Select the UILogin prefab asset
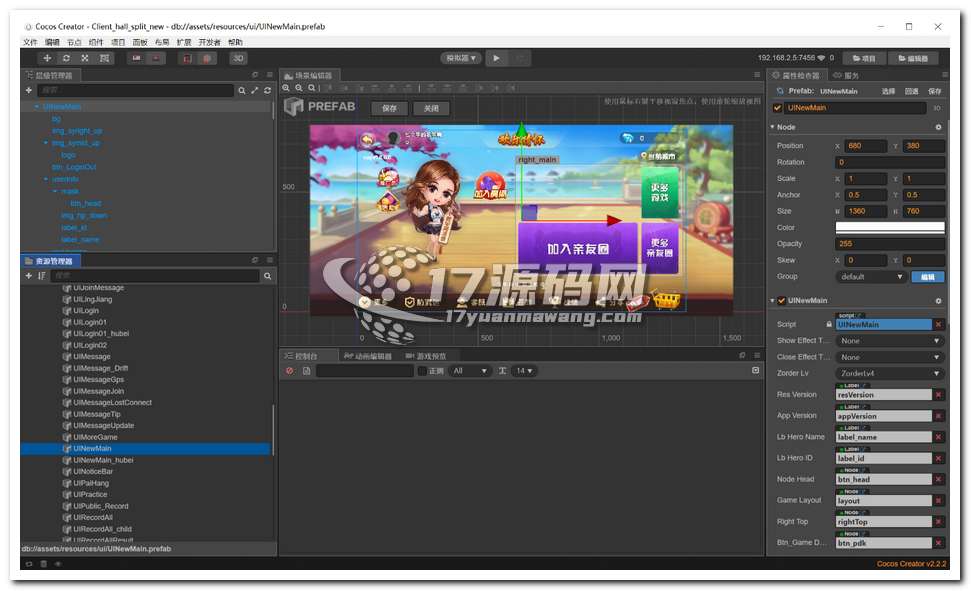The height and width of the screenshot is (591, 971). [85, 310]
